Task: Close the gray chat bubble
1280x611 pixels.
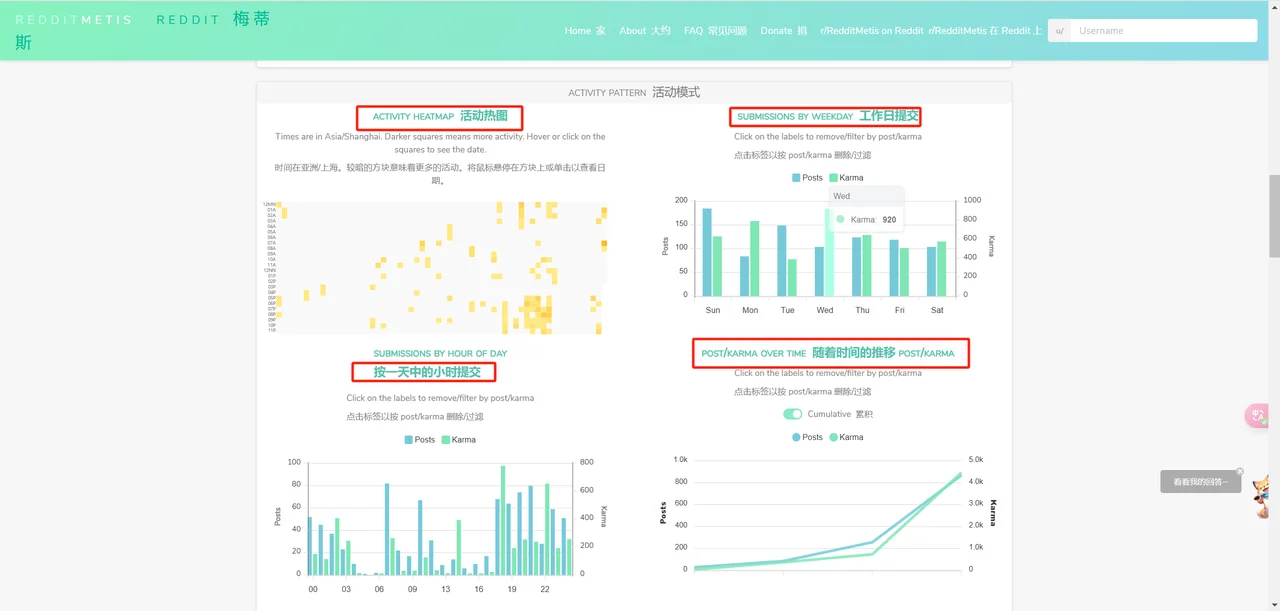Action: [1240, 471]
